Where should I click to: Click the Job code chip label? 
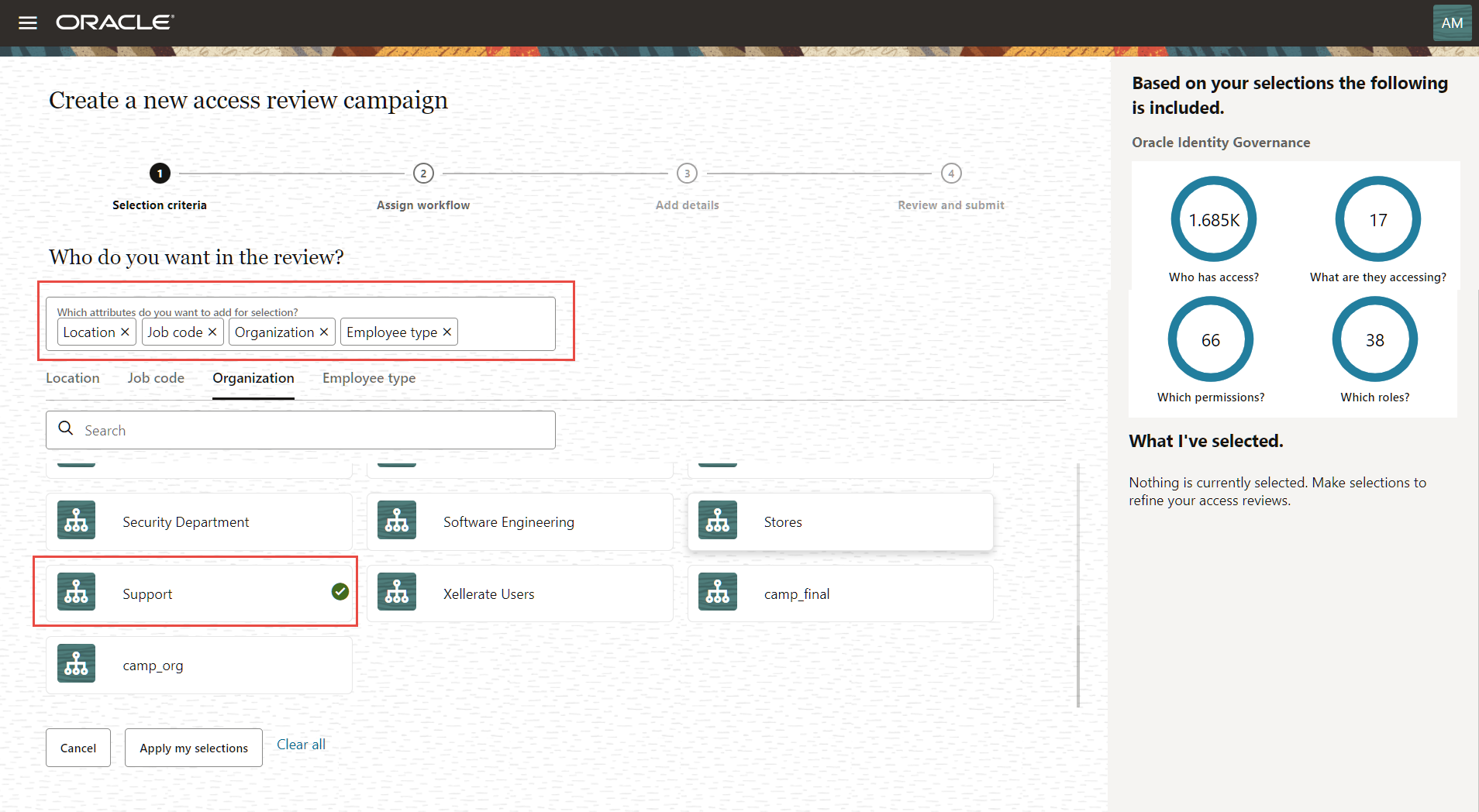tap(175, 332)
